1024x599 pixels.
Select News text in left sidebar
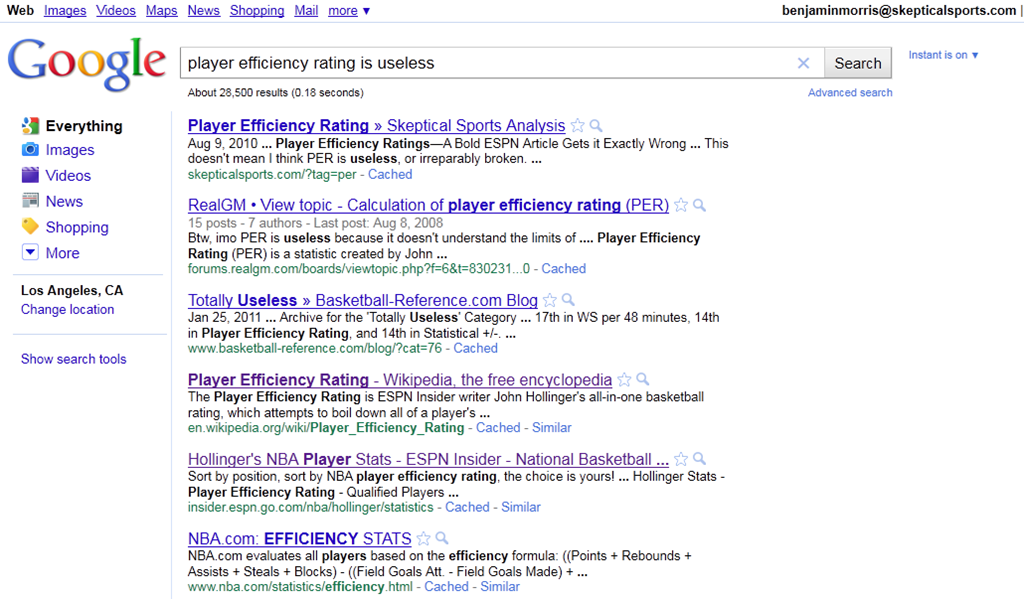(64, 201)
